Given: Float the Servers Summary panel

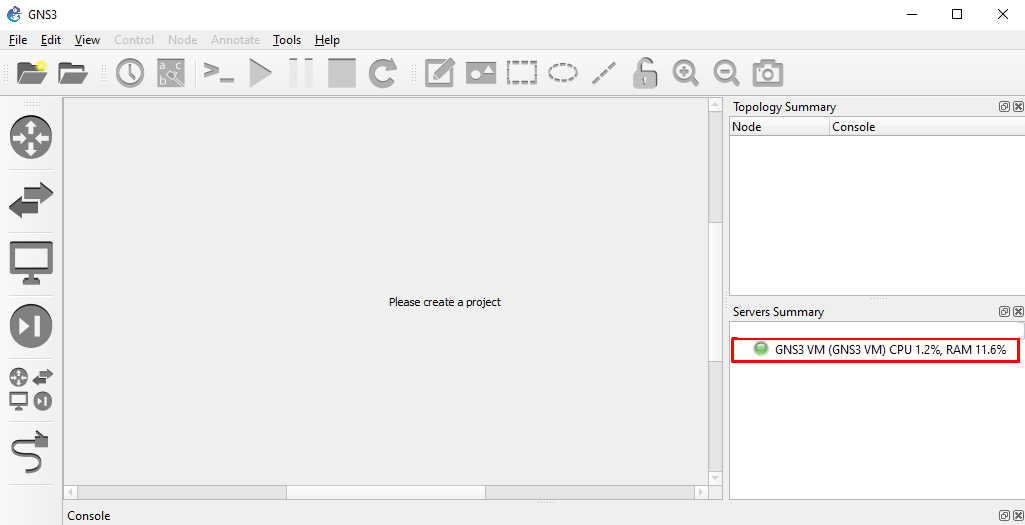Looking at the screenshot, I should click(1004, 311).
